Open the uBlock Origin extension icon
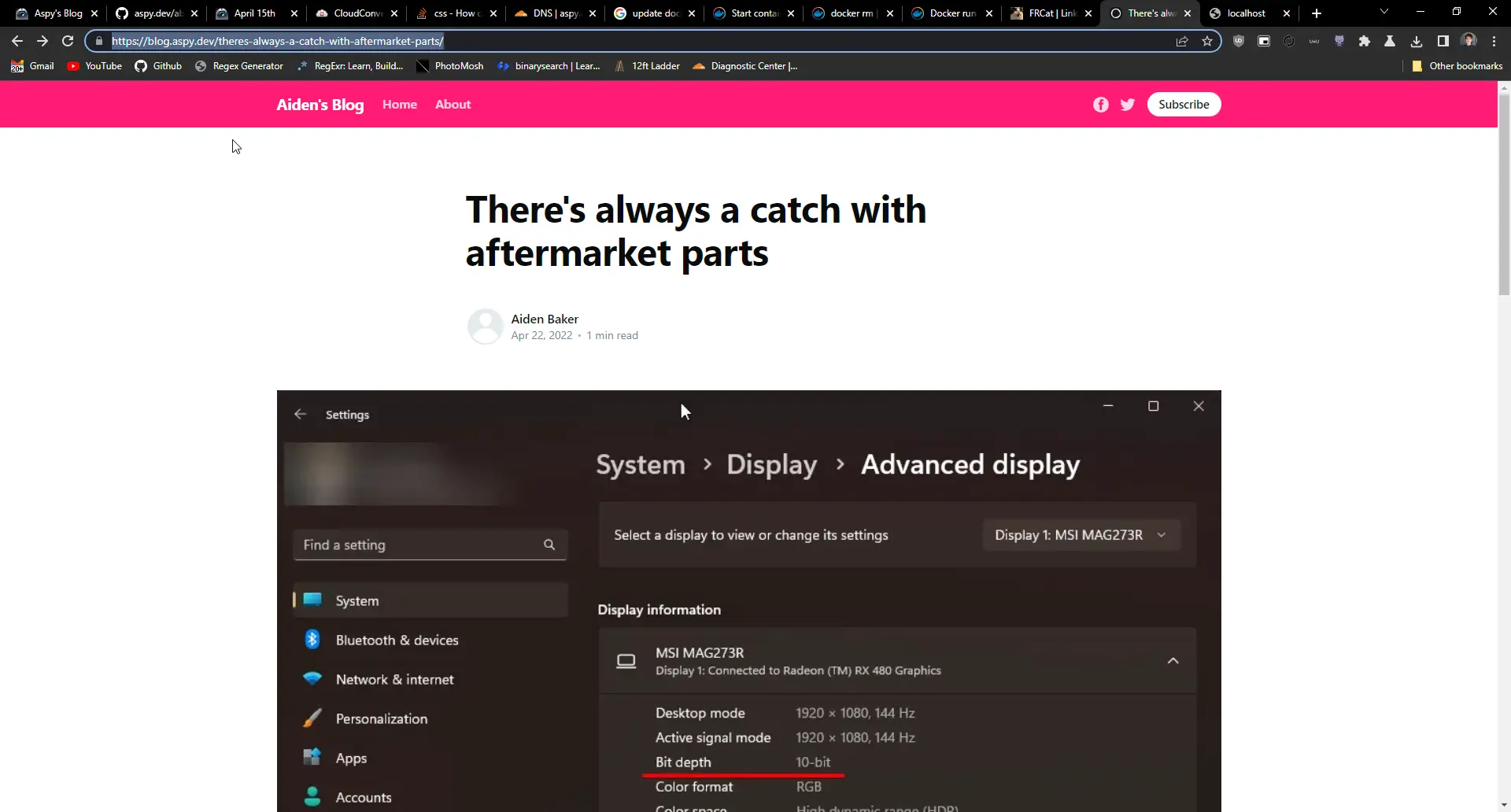The width and height of the screenshot is (1511, 812). coord(1238,41)
